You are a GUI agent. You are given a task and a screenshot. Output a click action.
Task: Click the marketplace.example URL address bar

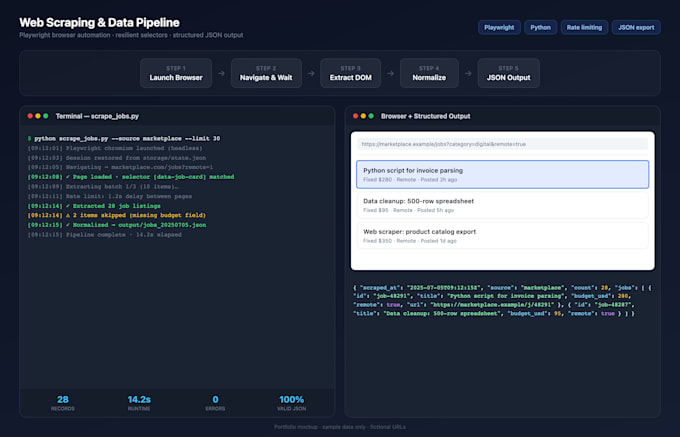(503, 144)
